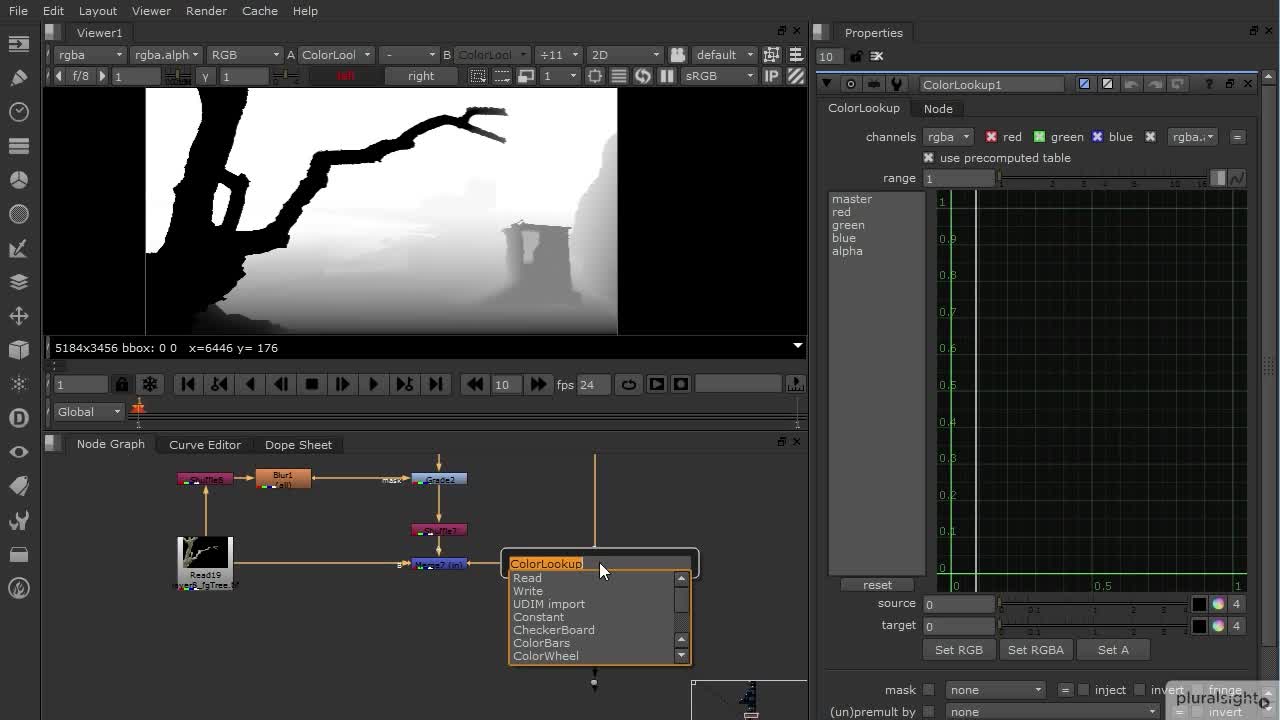Click the Set A button
The height and width of the screenshot is (720, 1280).
1113,650
